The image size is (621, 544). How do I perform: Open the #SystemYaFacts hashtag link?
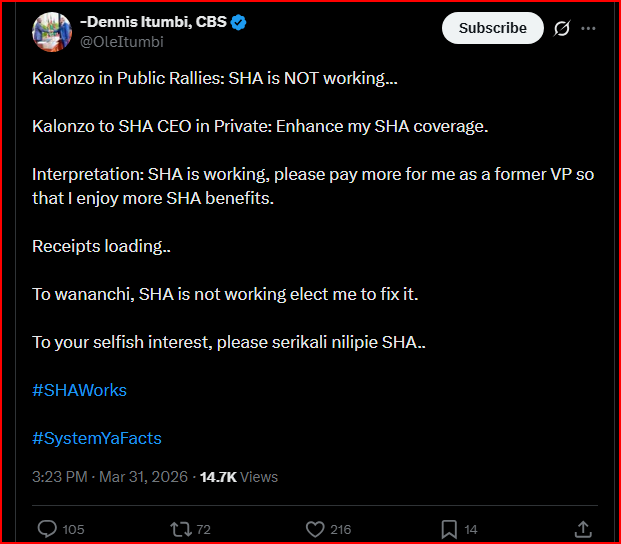click(97, 438)
